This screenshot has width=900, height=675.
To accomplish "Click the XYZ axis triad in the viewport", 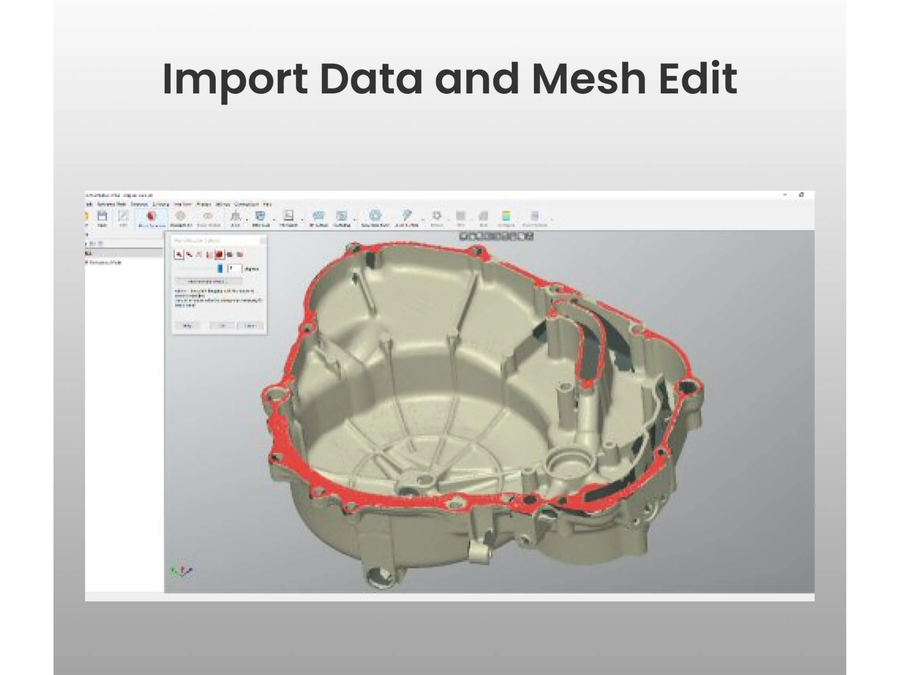I will coord(181,571).
